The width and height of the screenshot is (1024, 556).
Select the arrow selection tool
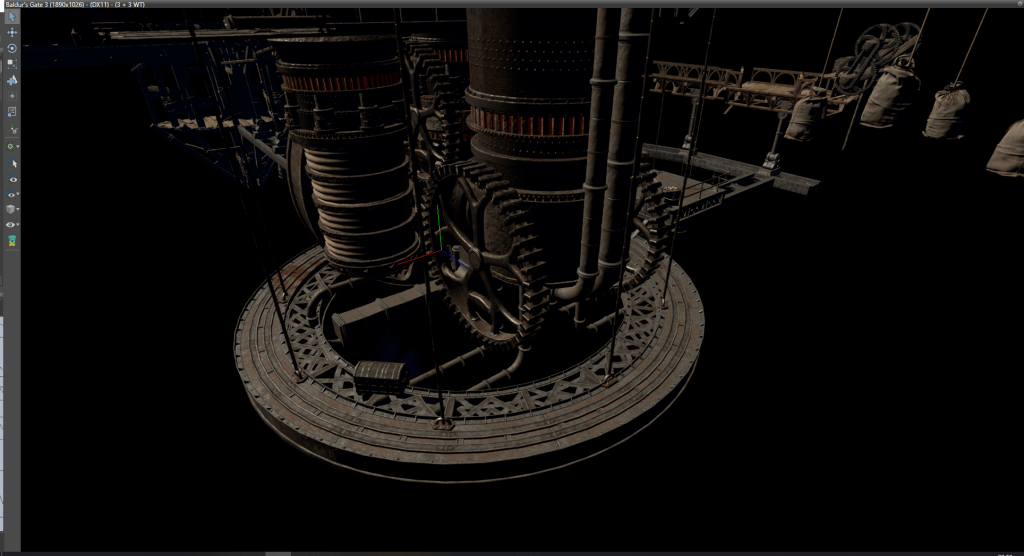point(12,17)
